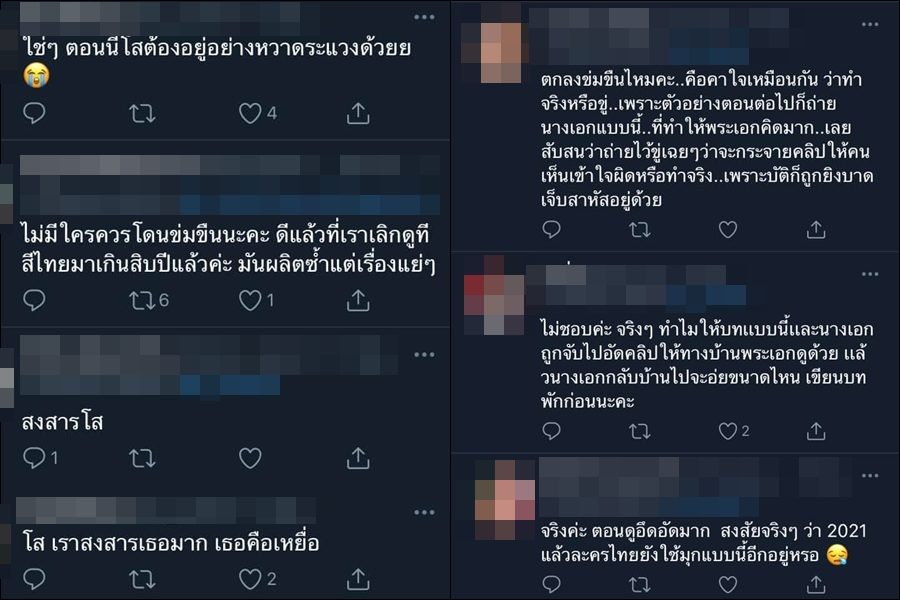The height and width of the screenshot is (600, 900).
Task: Open more options on สงสารโส tweet
Action: [x=424, y=354]
